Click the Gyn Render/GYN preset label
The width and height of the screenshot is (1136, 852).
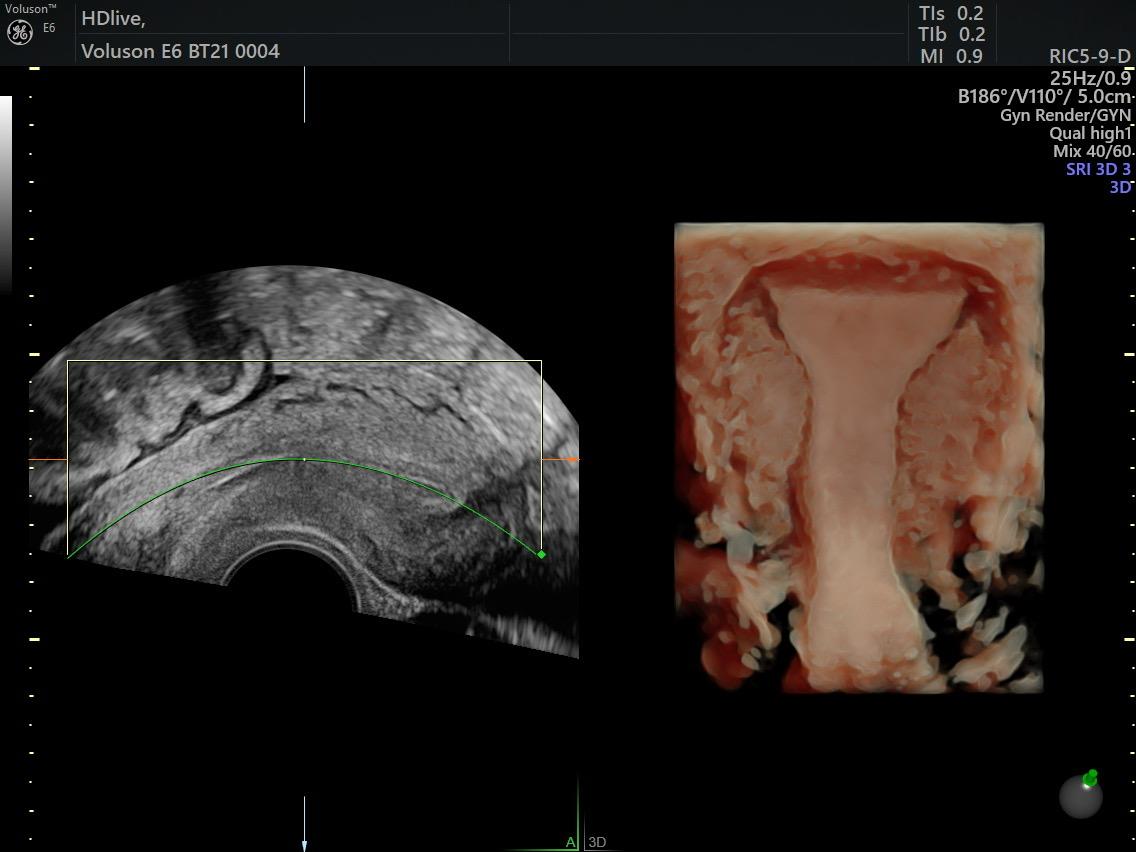1064,115
